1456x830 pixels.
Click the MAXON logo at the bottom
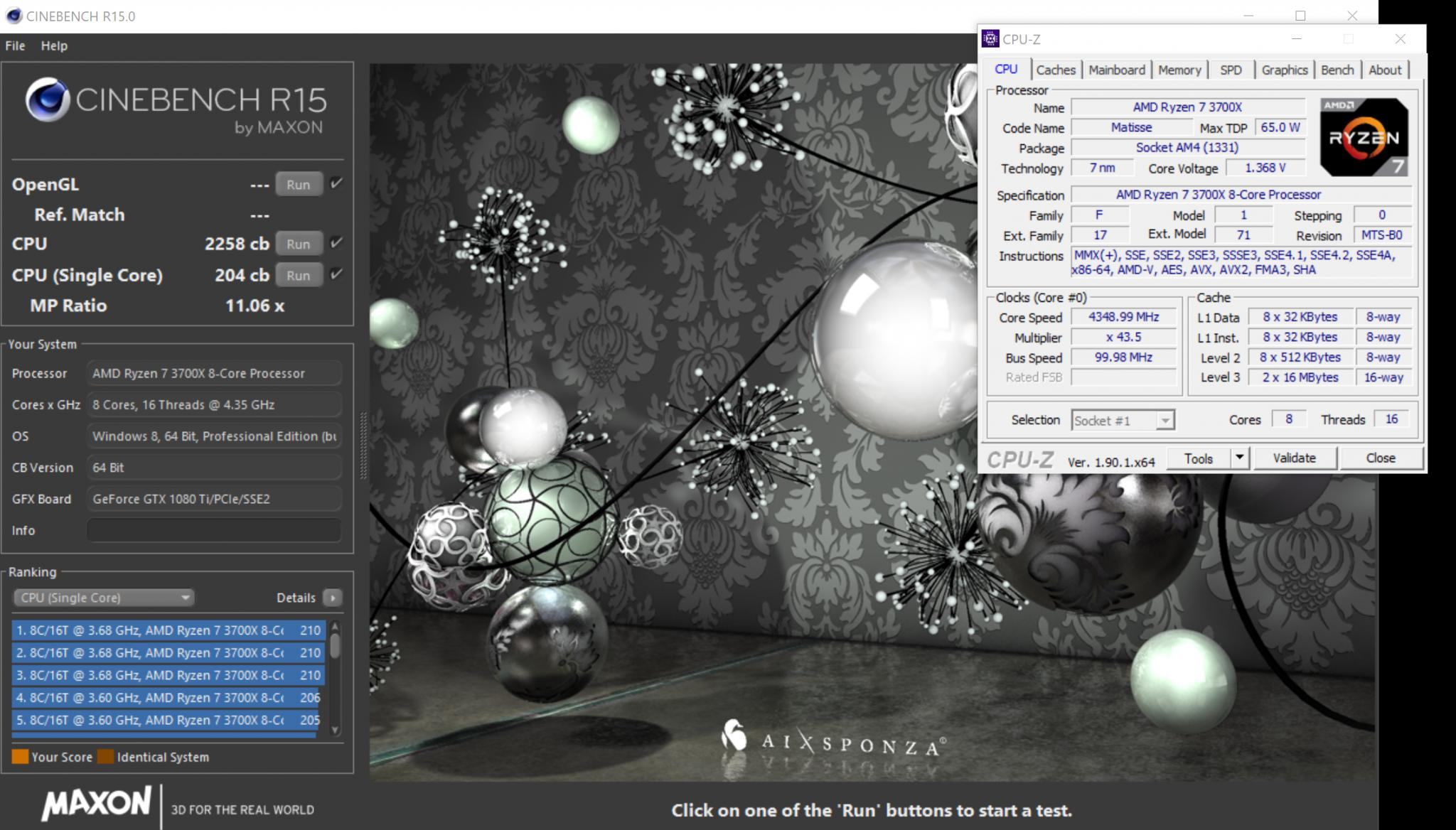click(96, 805)
